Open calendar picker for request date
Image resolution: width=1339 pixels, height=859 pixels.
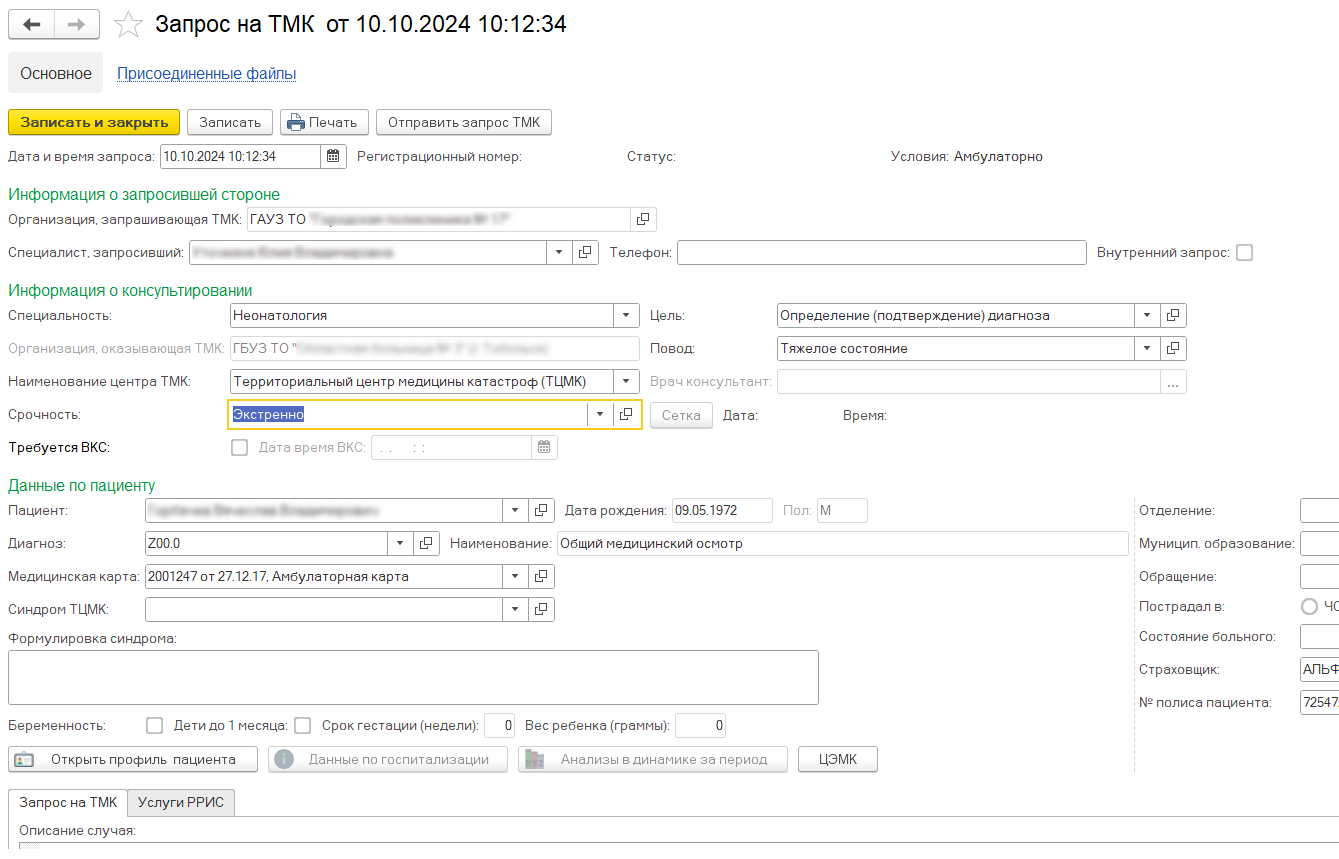coord(334,156)
